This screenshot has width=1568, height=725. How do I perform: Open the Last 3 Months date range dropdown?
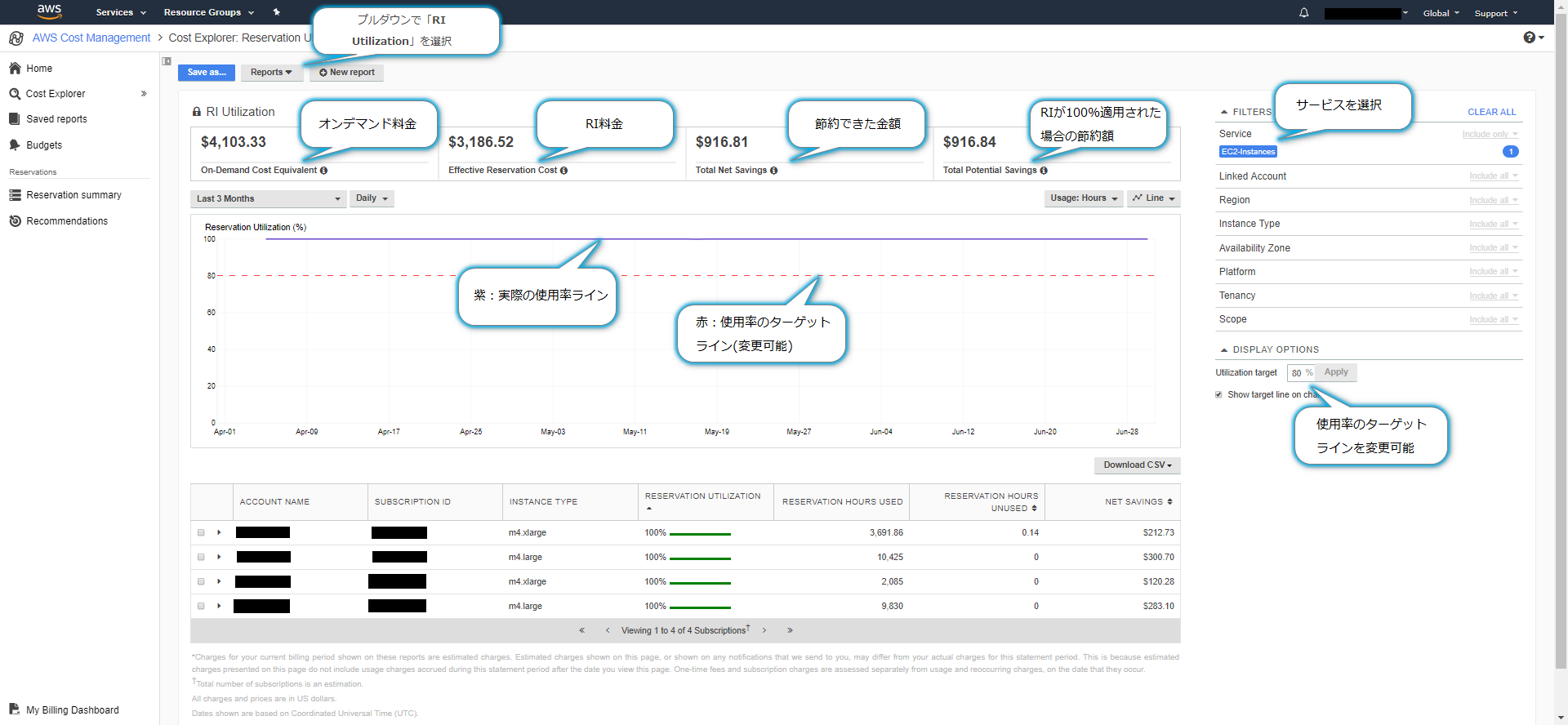269,198
